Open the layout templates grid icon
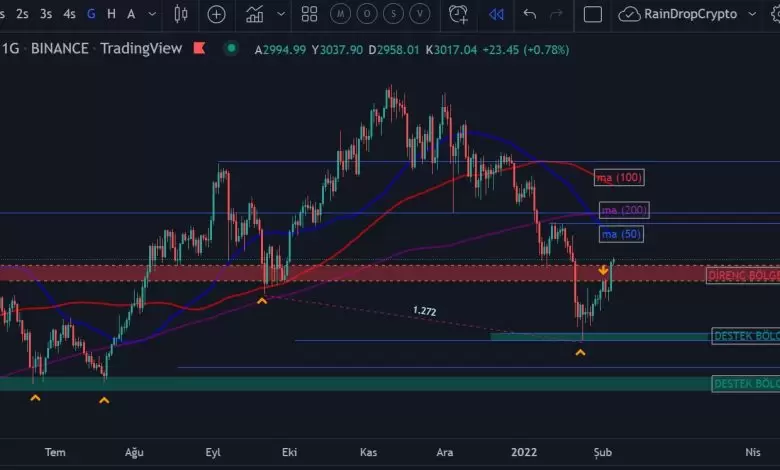The width and height of the screenshot is (780, 470). 309,14
